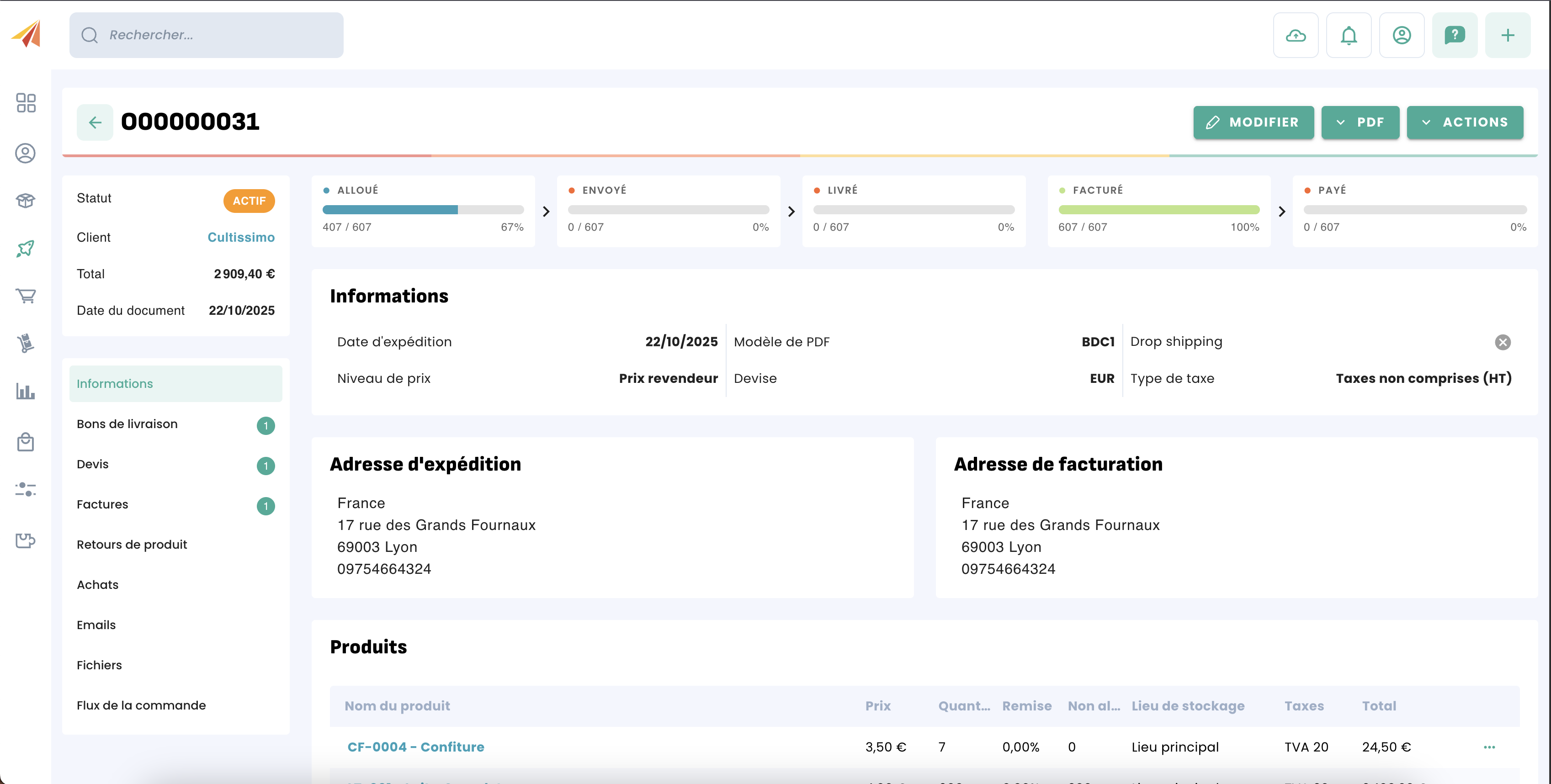Open the bar chart reports icon
Screen dimensions: 1551x784
[x=25, y=392]
